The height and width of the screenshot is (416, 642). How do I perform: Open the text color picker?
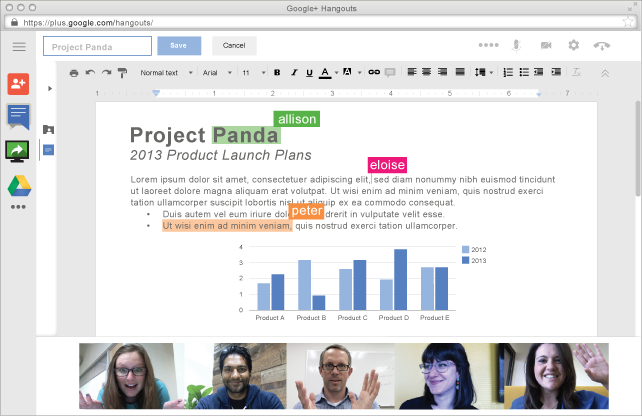(325, 73)
